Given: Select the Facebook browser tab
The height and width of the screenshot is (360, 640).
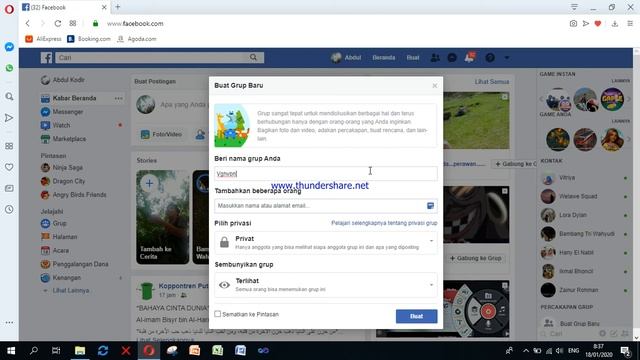Looking at the screenshot, I should [64, 7].
